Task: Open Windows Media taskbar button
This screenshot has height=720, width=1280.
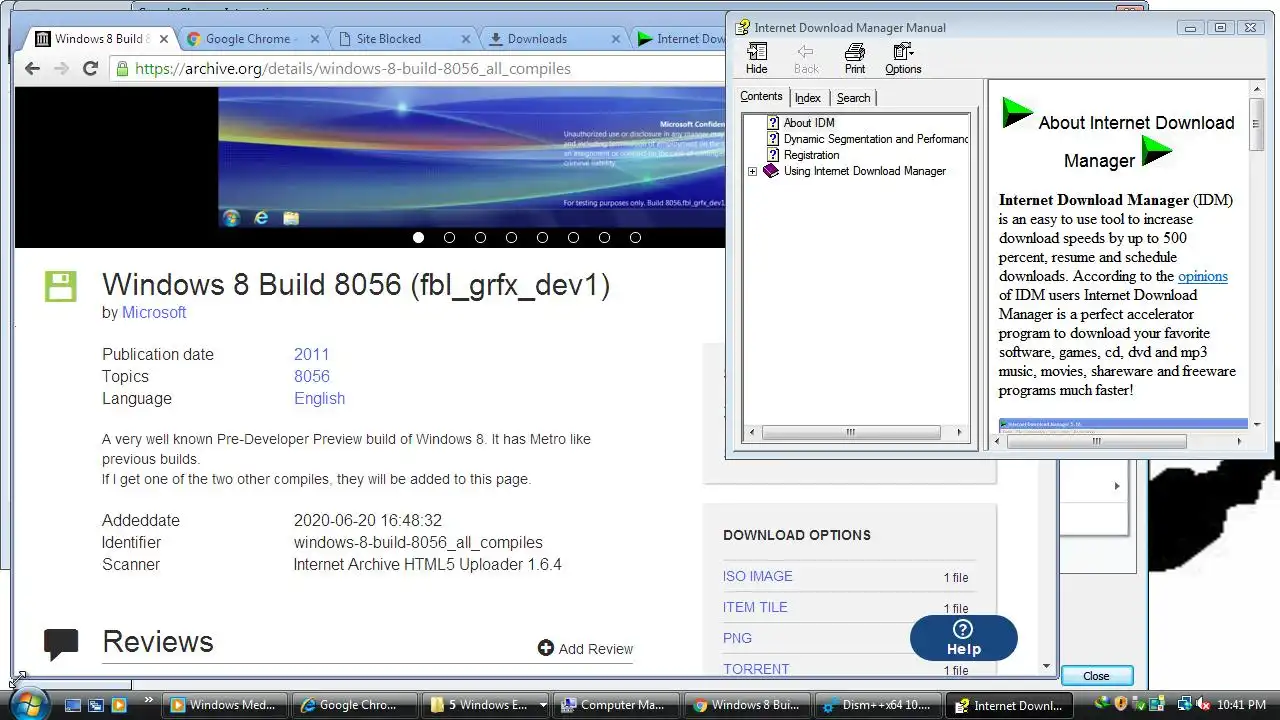Action: tap(223, 705)
